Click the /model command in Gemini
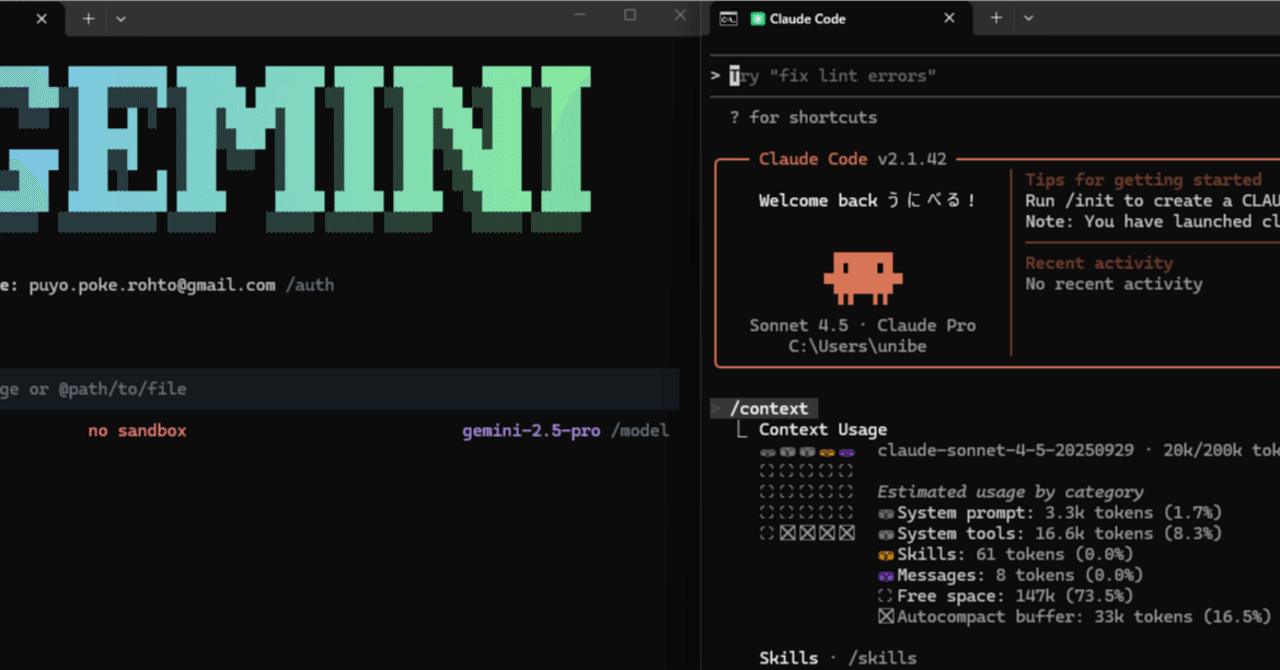Screen dimensions: 1280x670 point(640,431)
